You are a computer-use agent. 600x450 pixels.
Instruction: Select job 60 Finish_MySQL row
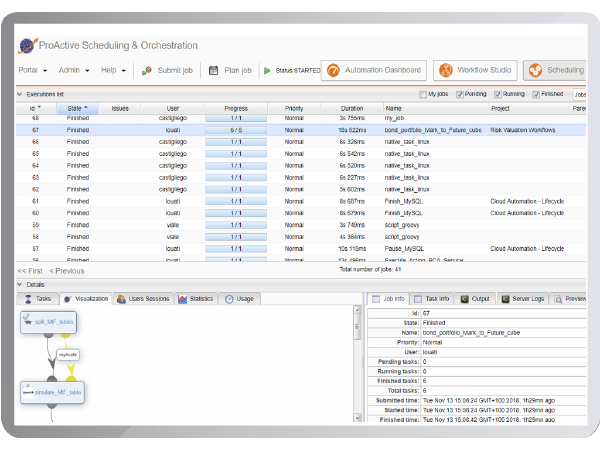point(301,213)
